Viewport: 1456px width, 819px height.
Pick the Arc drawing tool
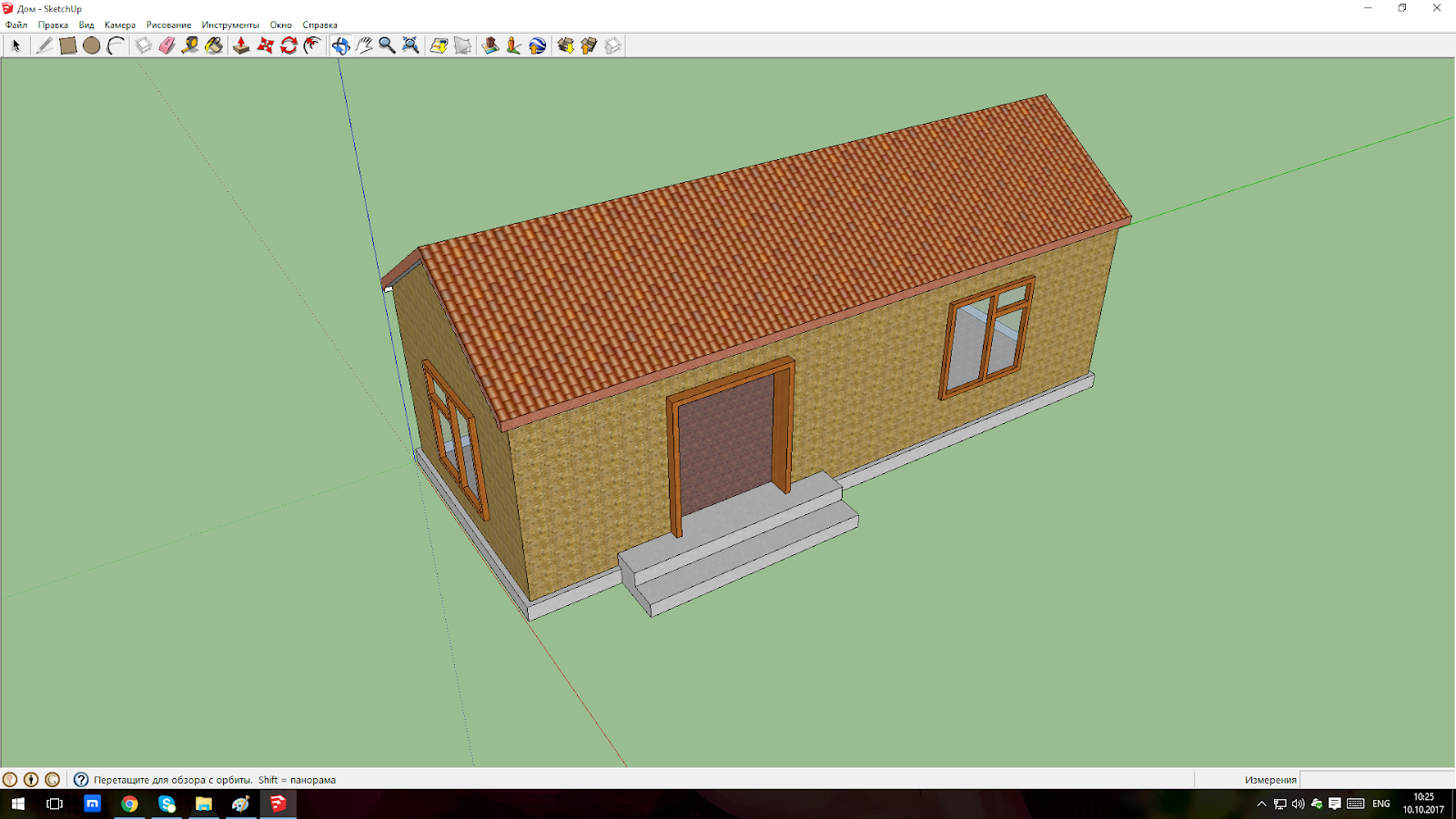pos(116,45)
